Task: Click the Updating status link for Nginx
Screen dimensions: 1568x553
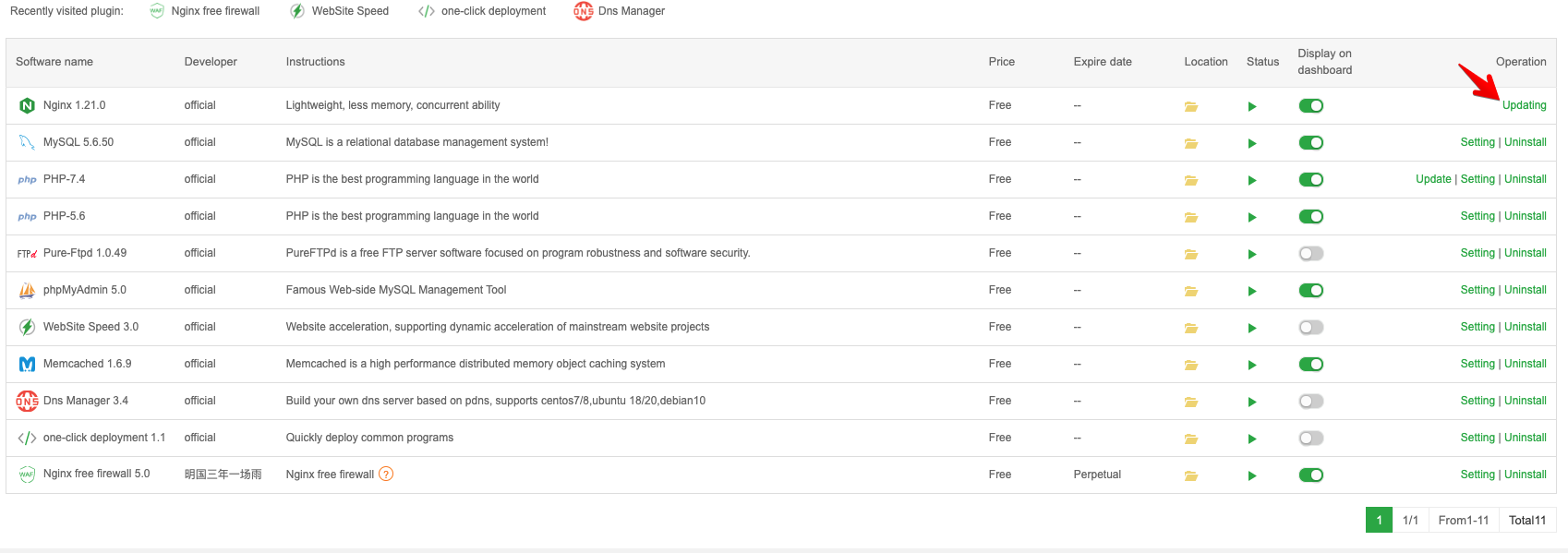Action: [1524, 105]
